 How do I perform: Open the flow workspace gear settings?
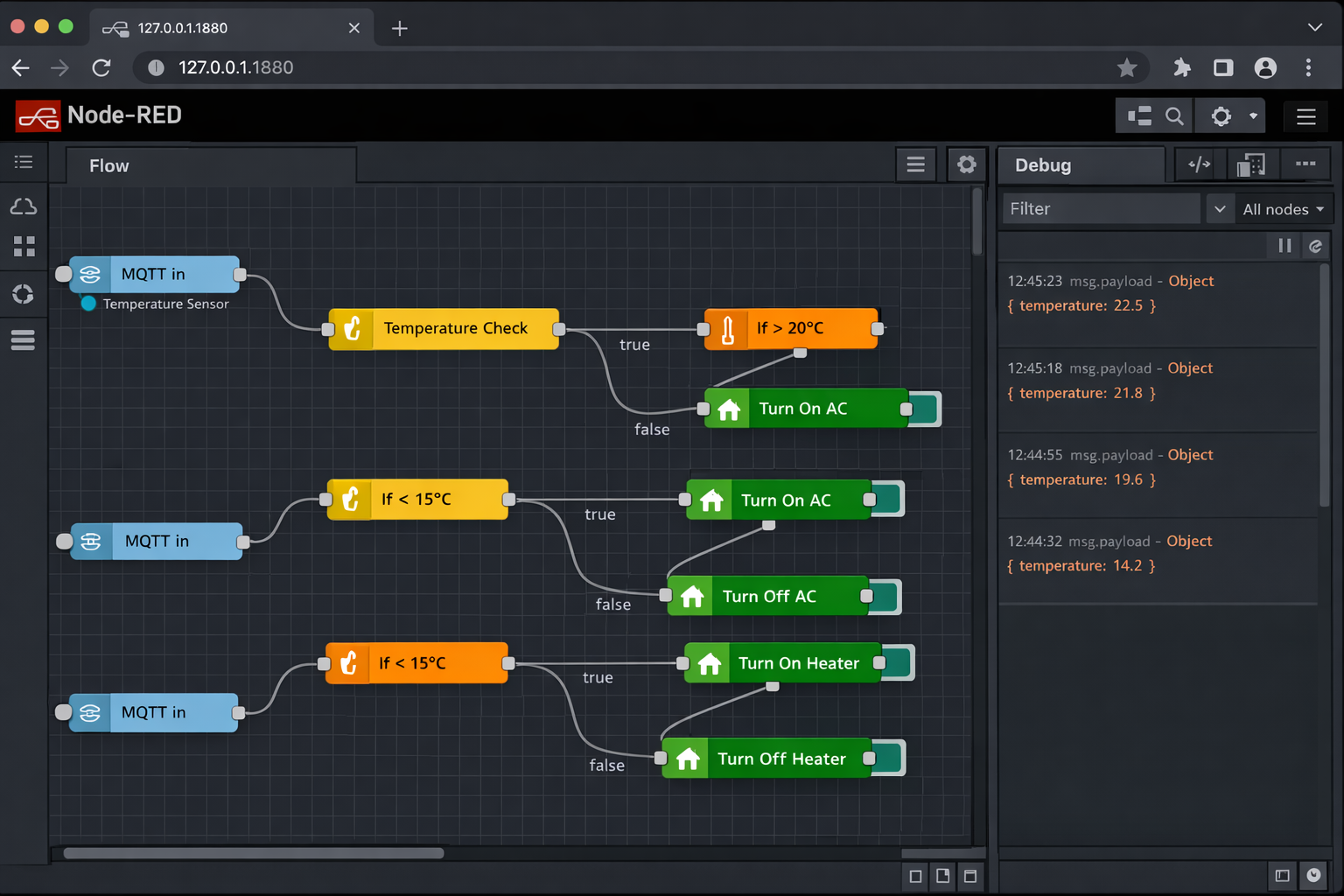(966, 164)
